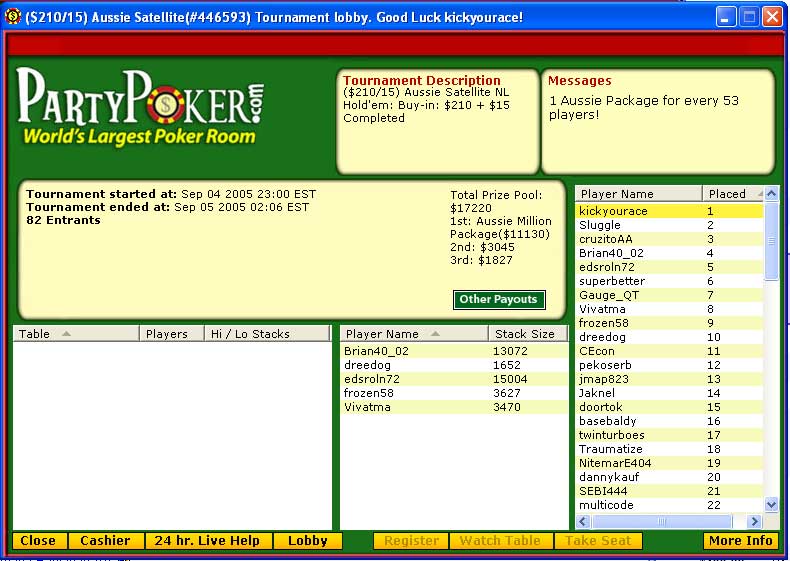Image resolution: width=790 pixels, height=561 pixels.
Task: Select edsroln72 in the standings list
Action: coord(669,267)
